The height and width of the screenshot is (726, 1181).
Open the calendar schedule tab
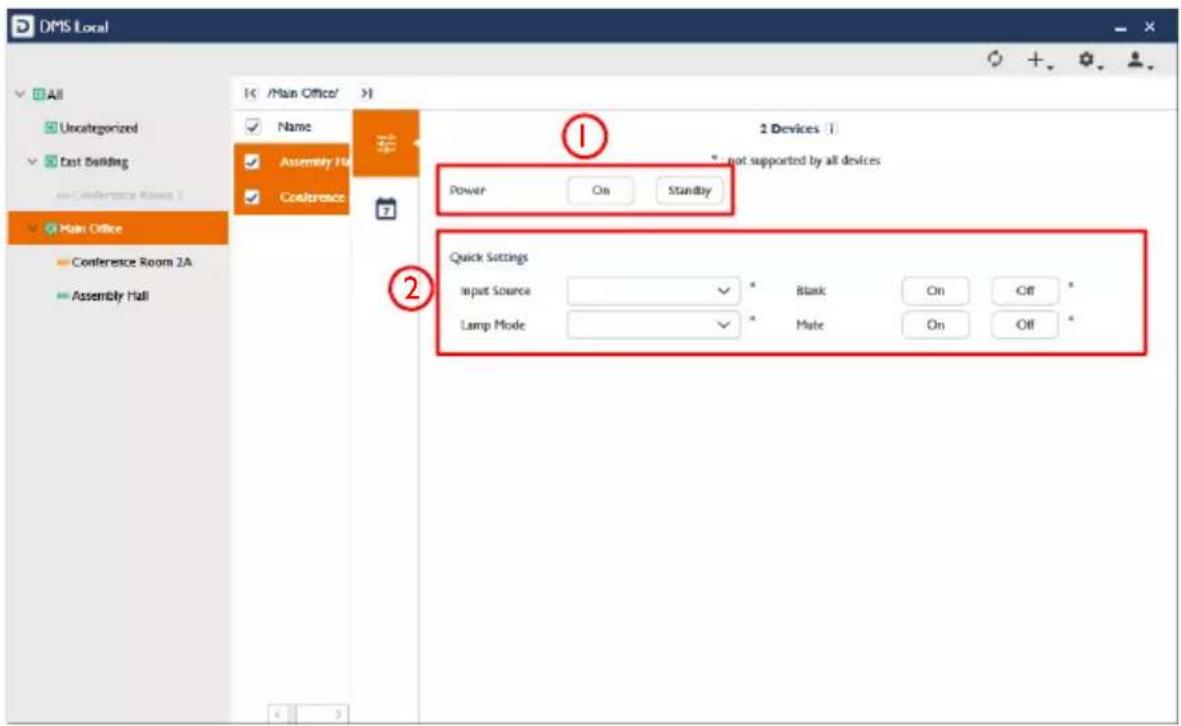coord(386,209)
